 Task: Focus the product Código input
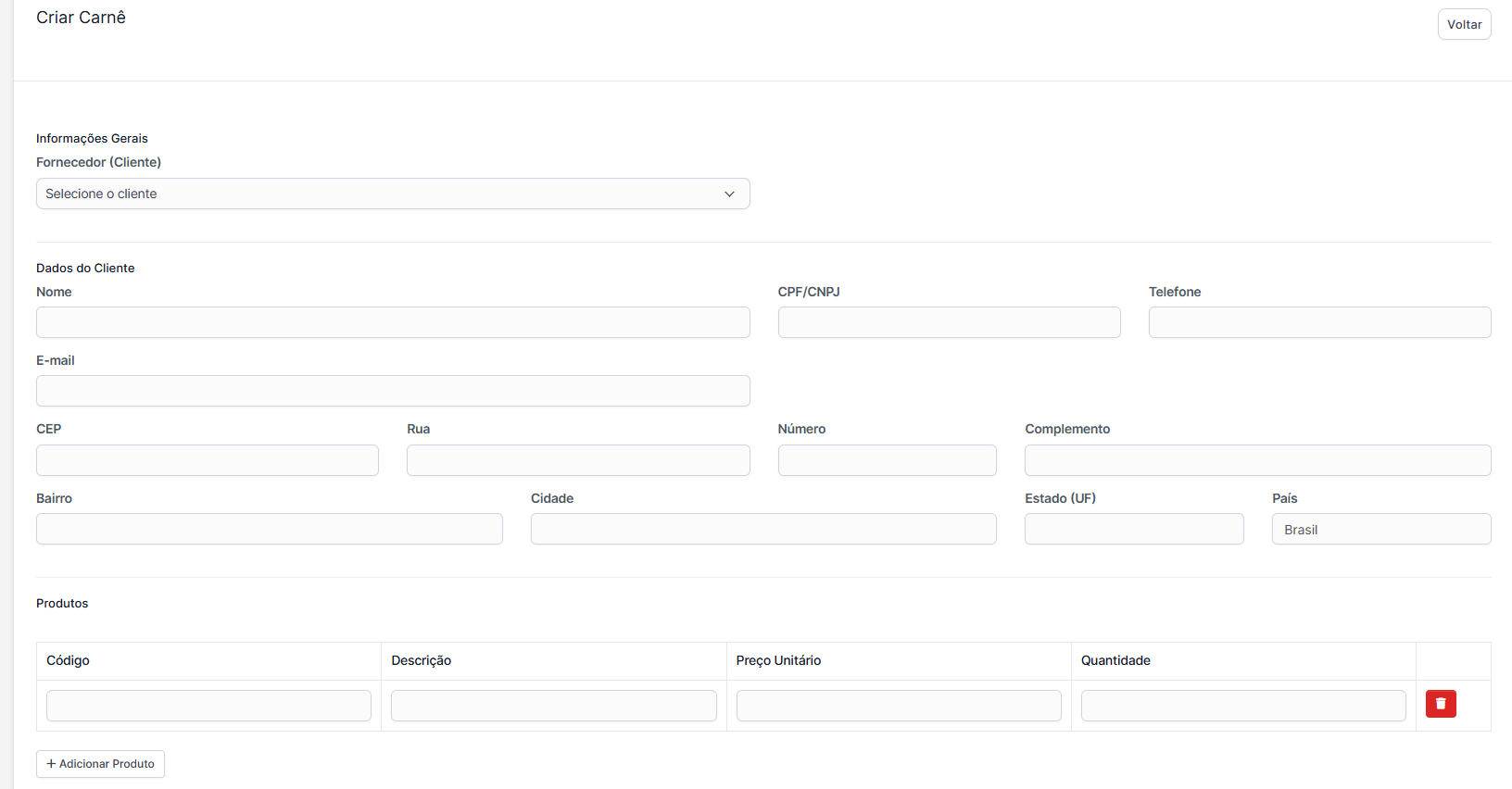[208, 706]
